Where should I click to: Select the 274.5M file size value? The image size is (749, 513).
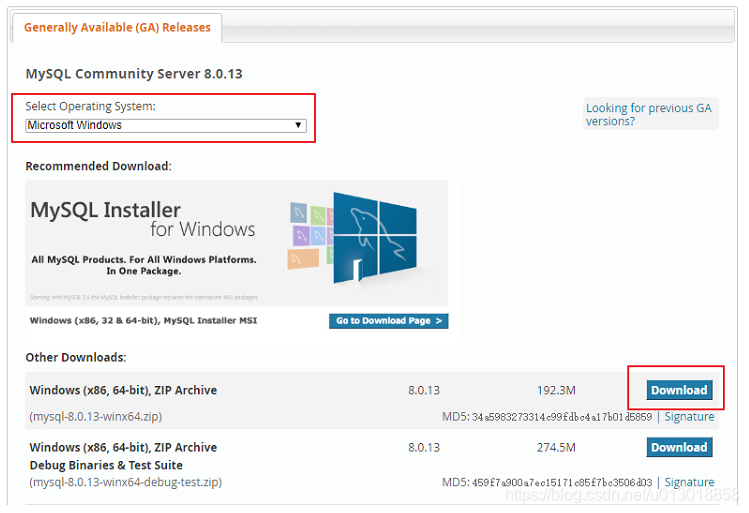[x=556, y=448]
